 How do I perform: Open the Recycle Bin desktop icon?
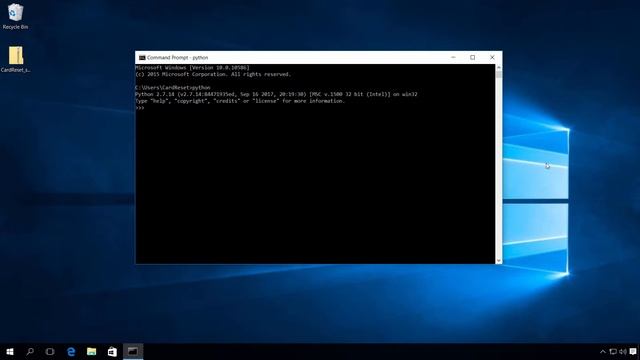[16, 16]
